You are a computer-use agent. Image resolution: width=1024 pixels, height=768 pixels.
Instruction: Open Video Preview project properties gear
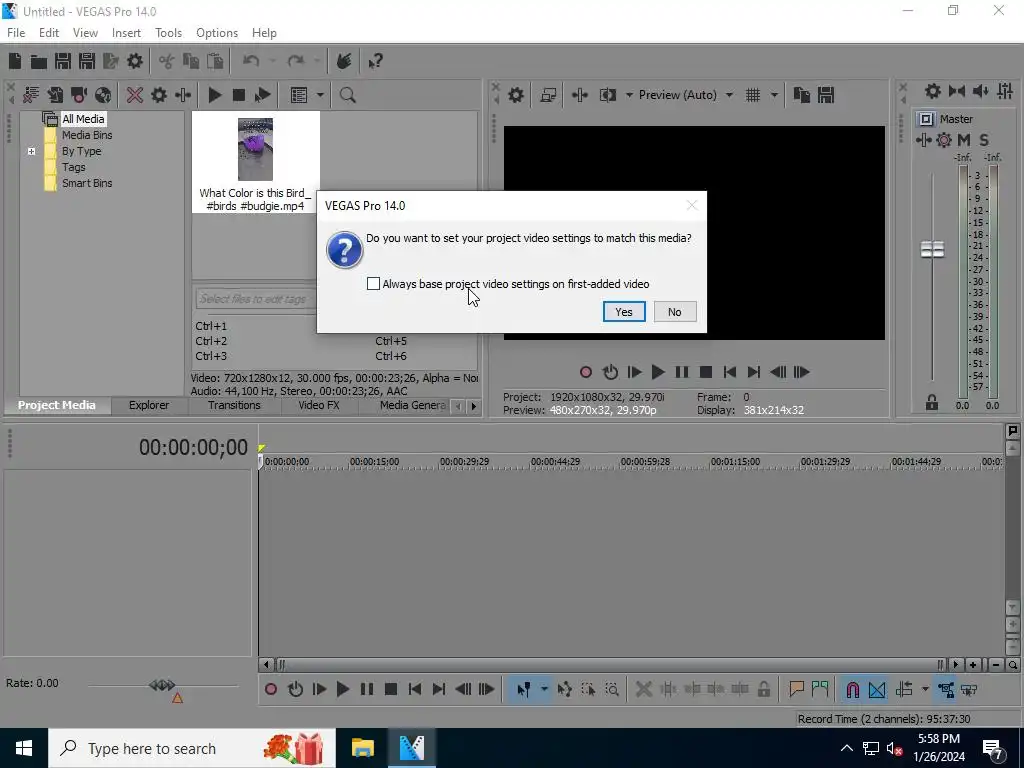click(x=516, y=95)
